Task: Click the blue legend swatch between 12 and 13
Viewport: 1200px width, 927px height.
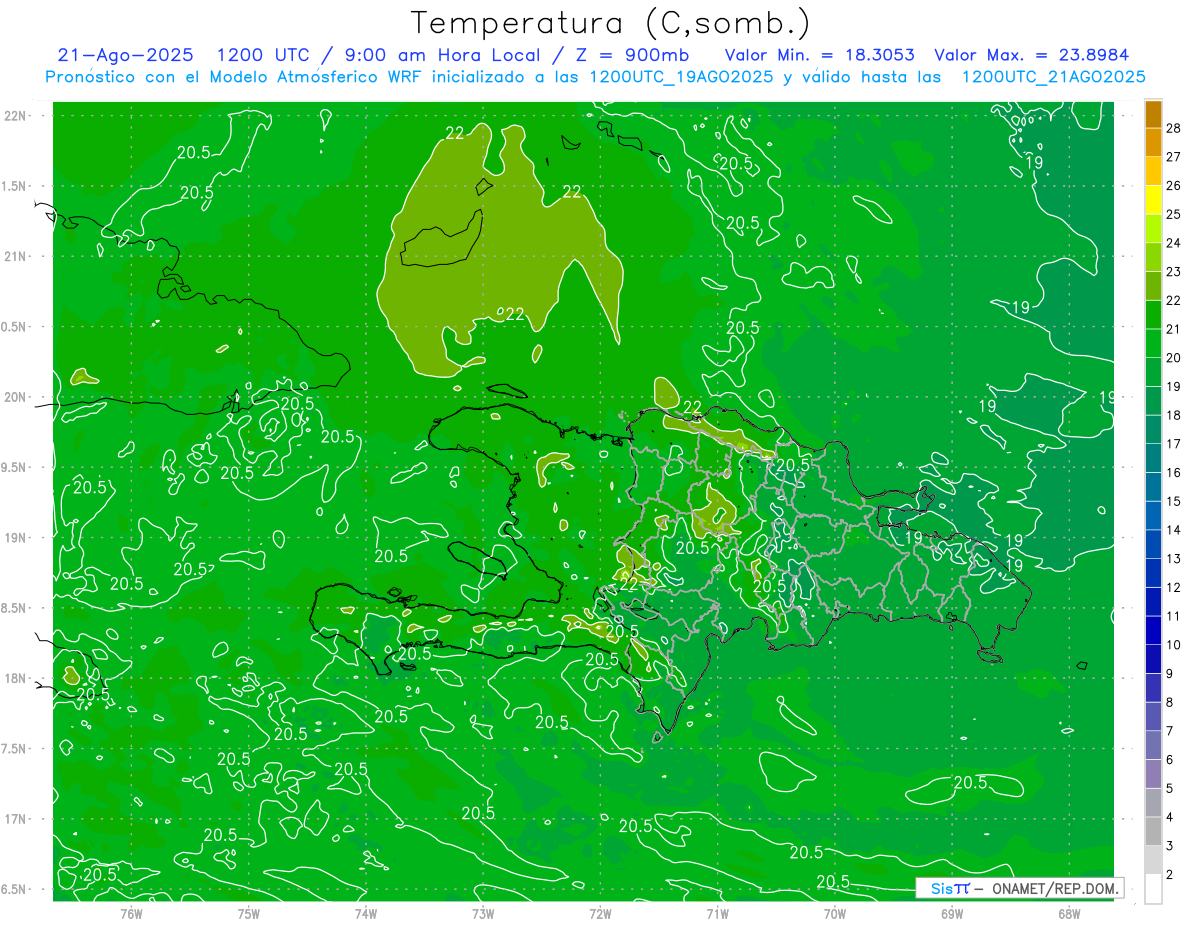Action: 1154,573
